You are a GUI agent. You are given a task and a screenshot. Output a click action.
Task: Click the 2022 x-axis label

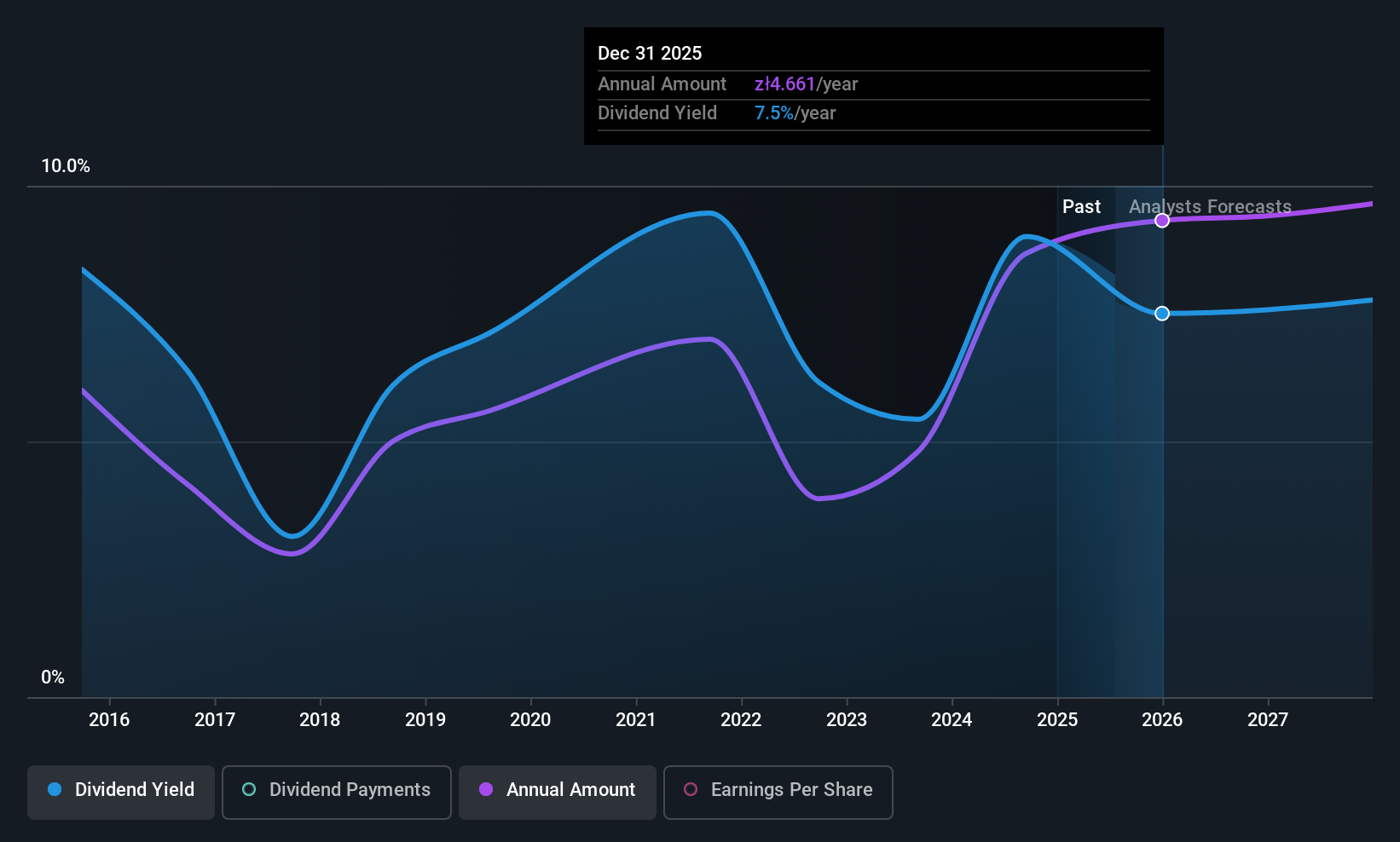point(741,720)
